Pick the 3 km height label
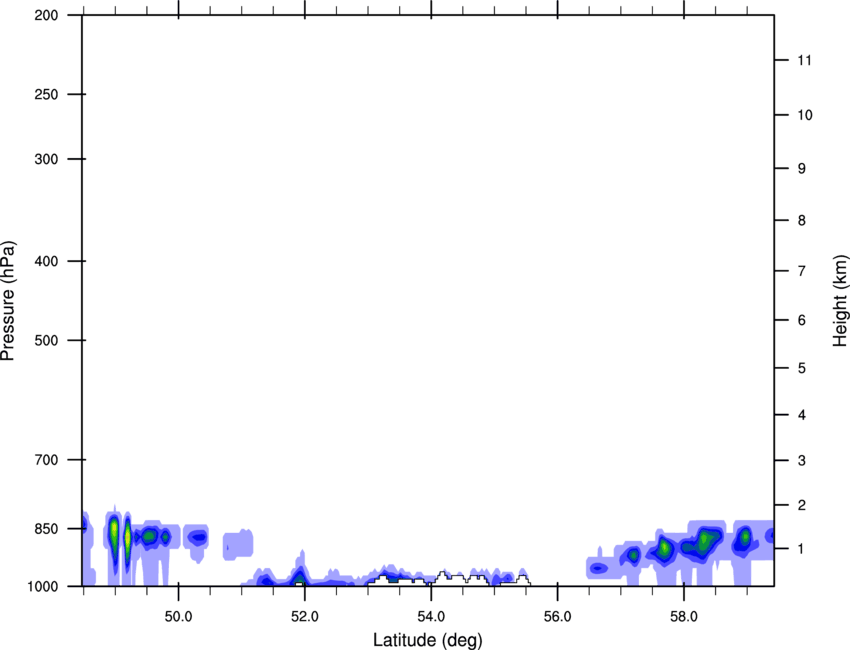Screen dimensions: 850x650 [x=801, y=461]
